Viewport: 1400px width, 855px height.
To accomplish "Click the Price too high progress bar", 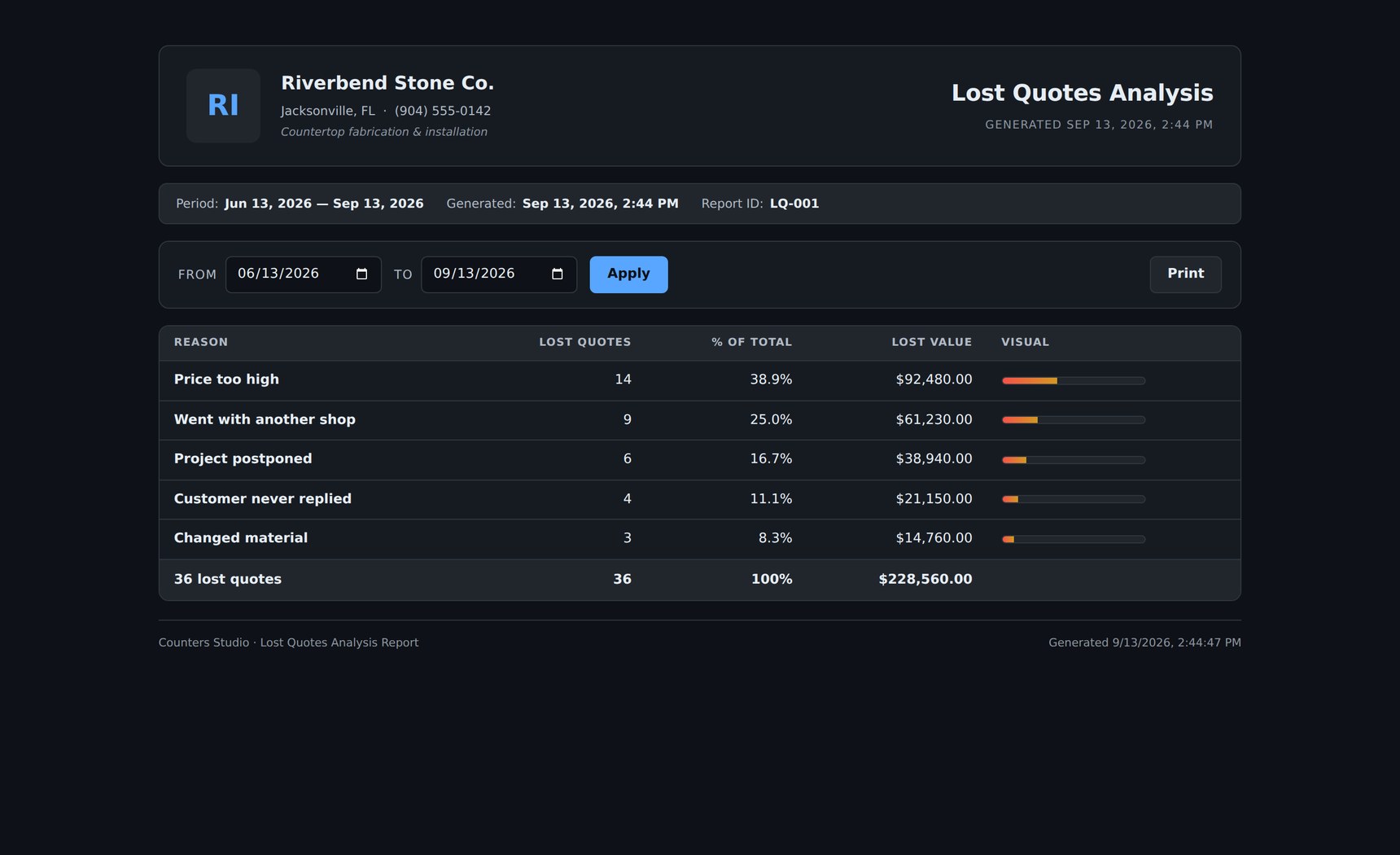I will pos(1074,380).
